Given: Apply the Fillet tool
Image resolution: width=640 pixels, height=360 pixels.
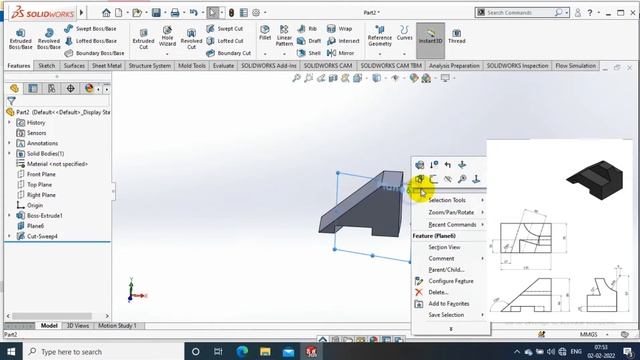Looking at the screenshot, I should coord(265,33).
